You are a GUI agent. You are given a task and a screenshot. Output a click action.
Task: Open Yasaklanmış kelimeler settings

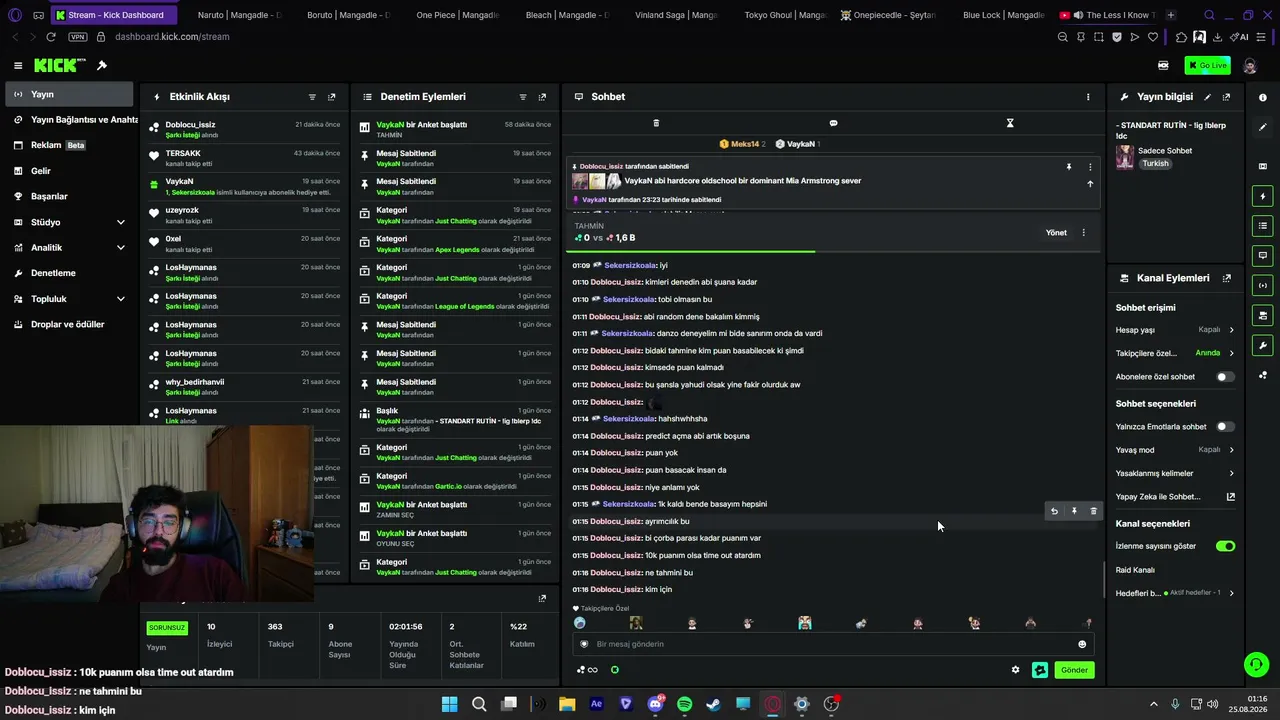1175,473
